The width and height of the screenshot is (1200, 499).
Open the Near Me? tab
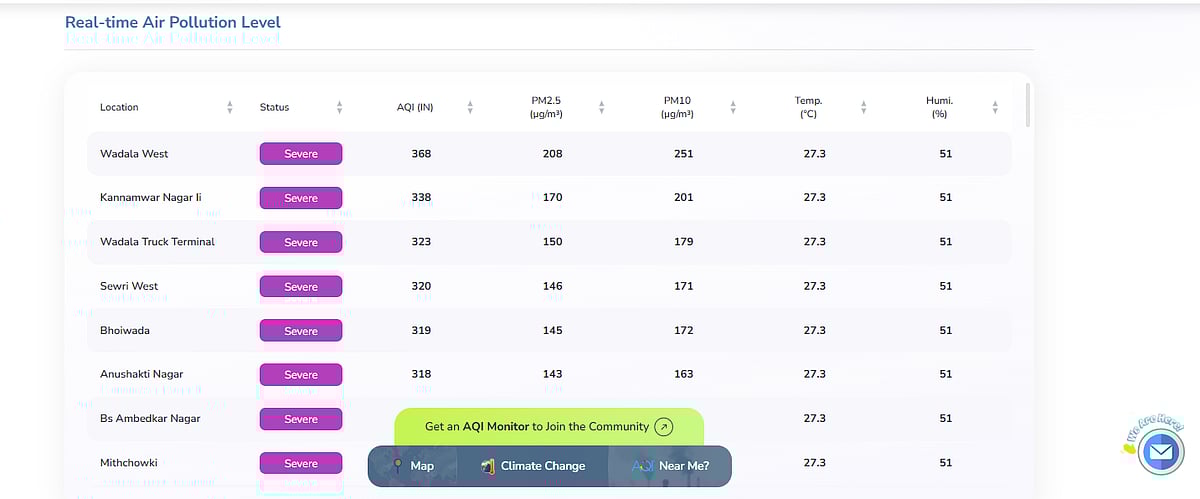tap(671, 466)
